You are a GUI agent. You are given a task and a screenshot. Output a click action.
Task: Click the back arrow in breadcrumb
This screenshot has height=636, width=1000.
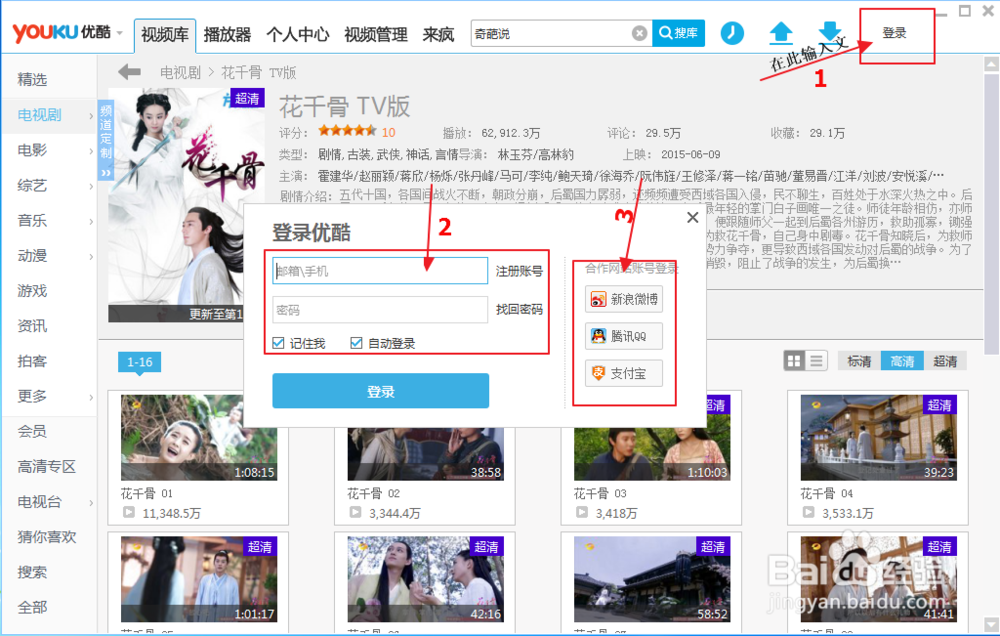coord(129,72)
